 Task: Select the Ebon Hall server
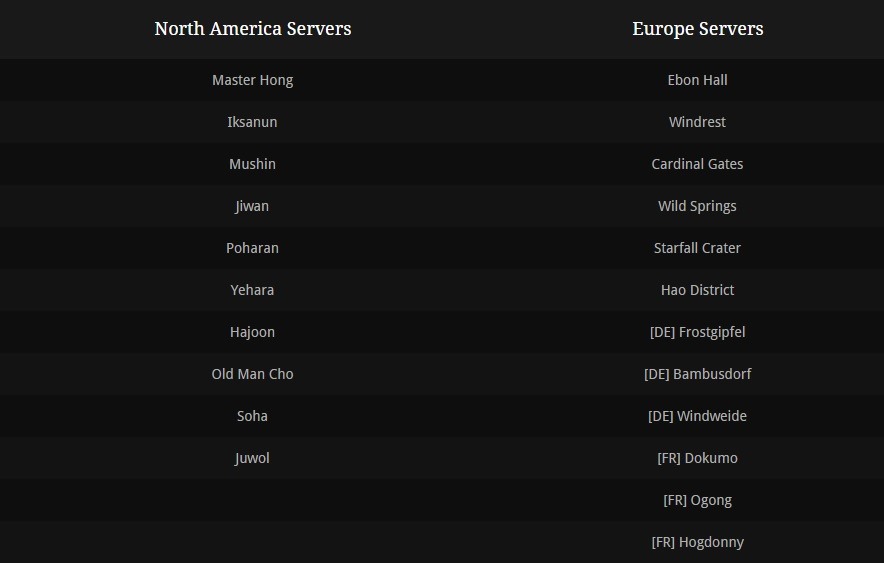[x=697, y=80]
